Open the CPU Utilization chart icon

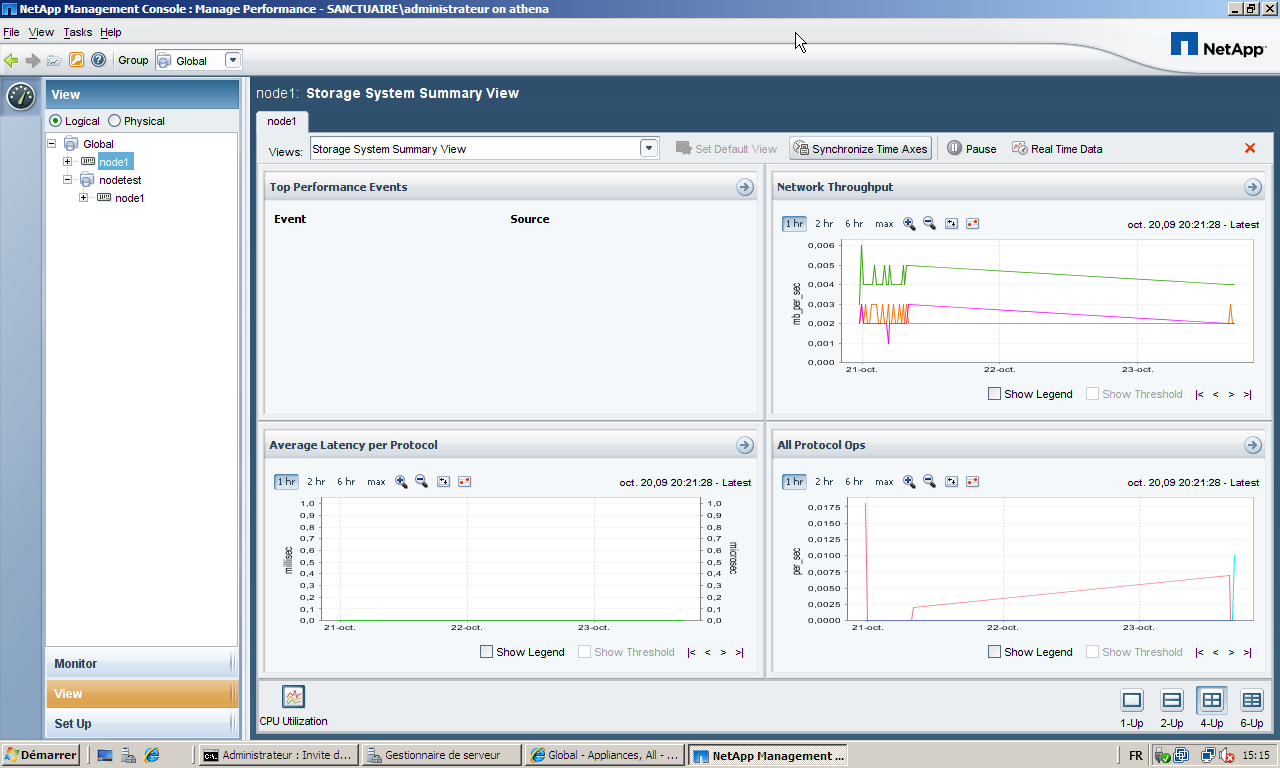pos(293,697)
